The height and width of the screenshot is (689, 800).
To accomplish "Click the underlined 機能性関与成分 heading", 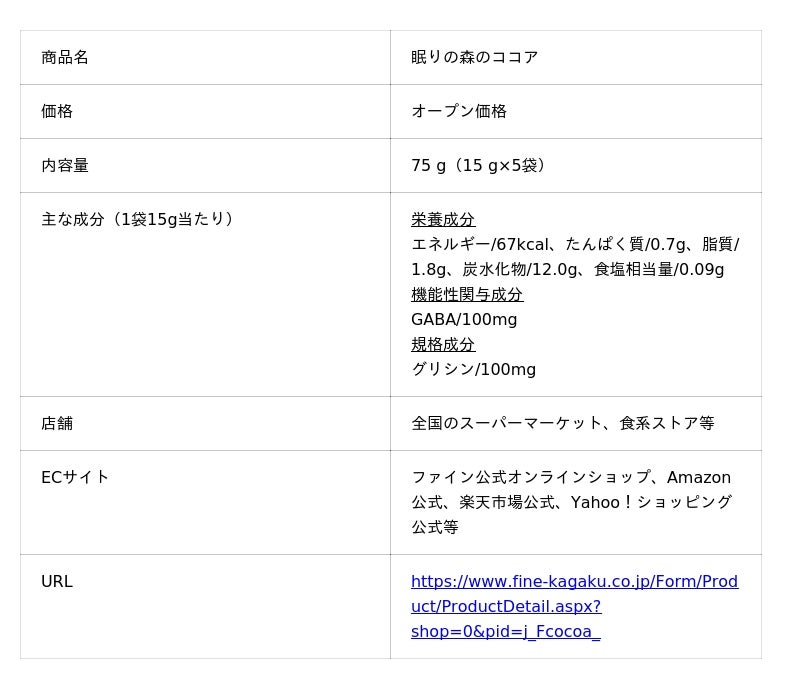I will click(x=467, y=295).
